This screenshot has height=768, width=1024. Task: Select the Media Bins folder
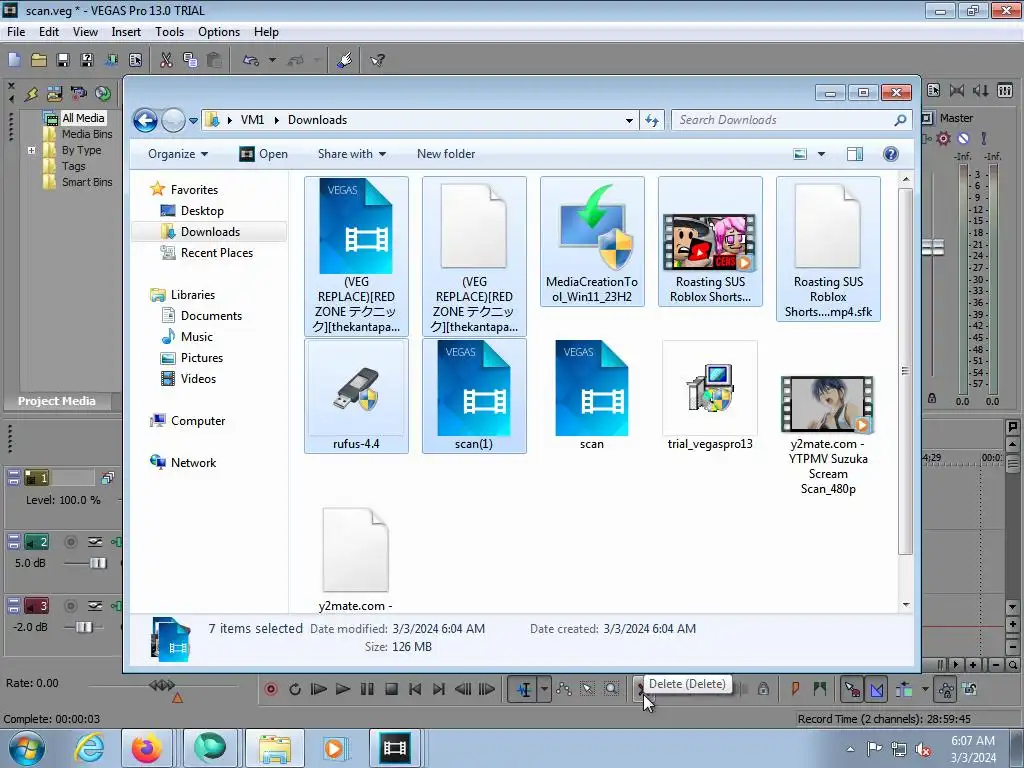point(87,134)
